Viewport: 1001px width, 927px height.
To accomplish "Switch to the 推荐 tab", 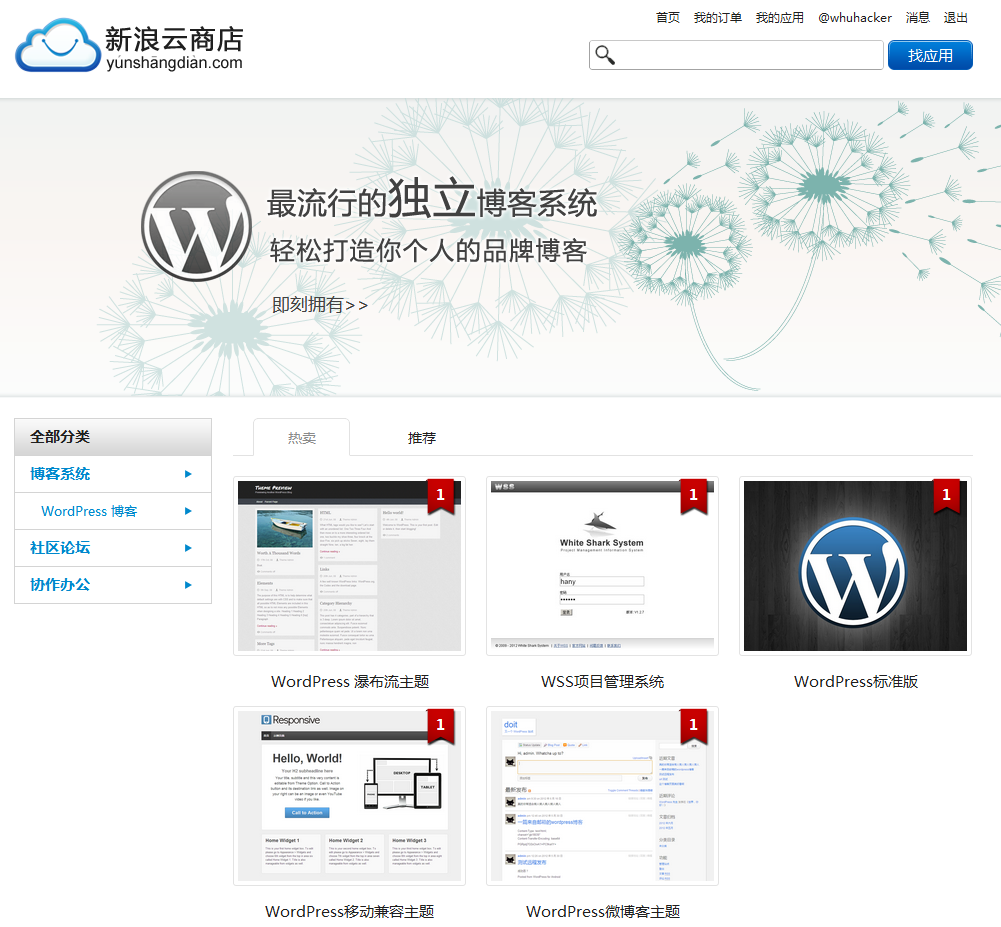I will point(421,438).
